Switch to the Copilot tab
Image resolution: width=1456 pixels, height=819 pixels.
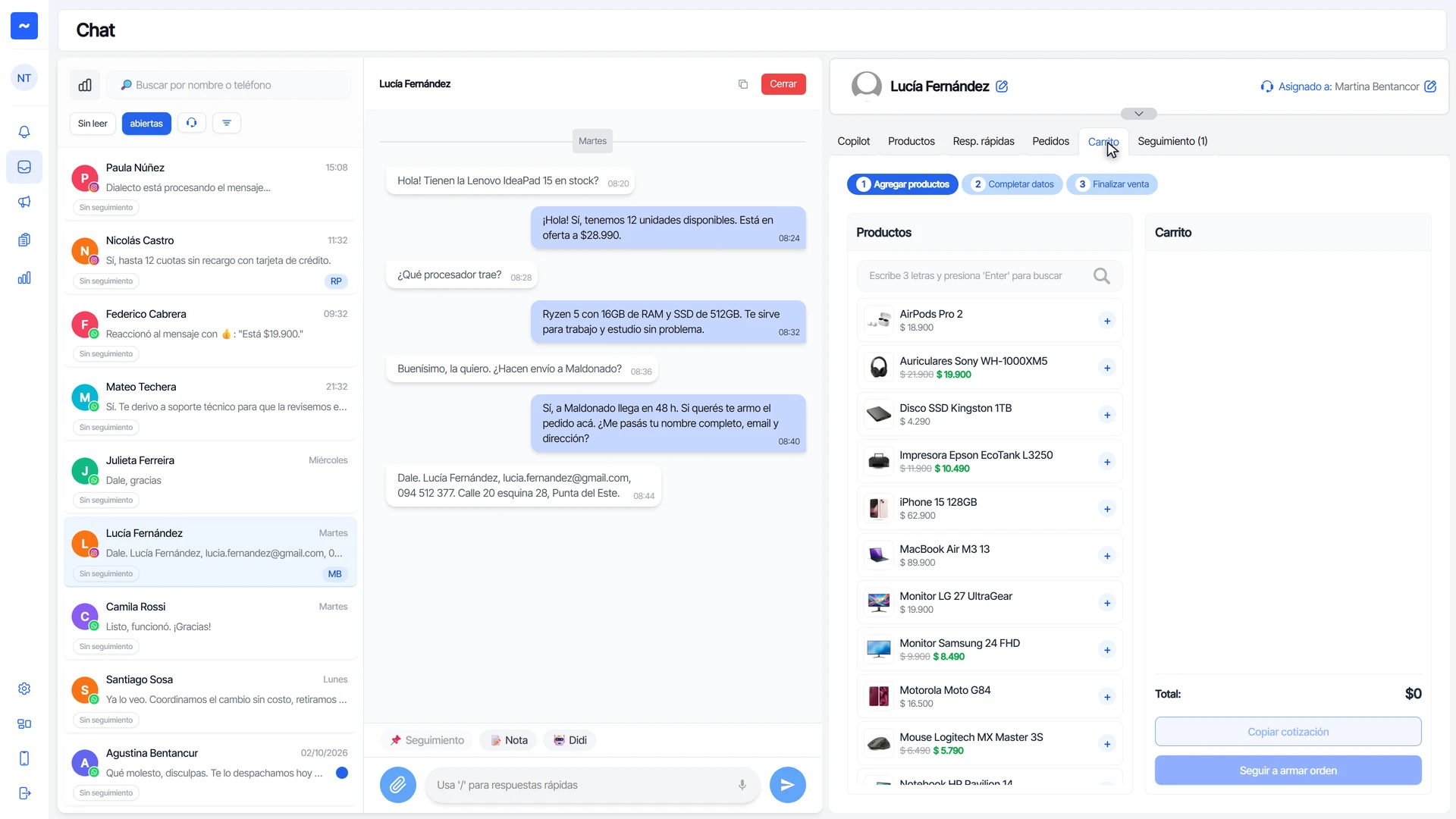(854, 141)
